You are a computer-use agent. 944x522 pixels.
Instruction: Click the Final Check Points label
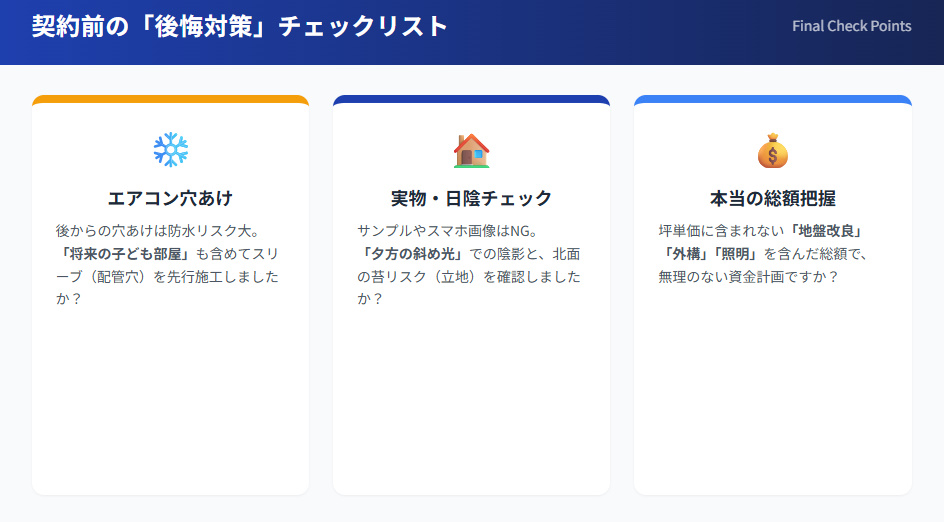click(x=851, y=26)
